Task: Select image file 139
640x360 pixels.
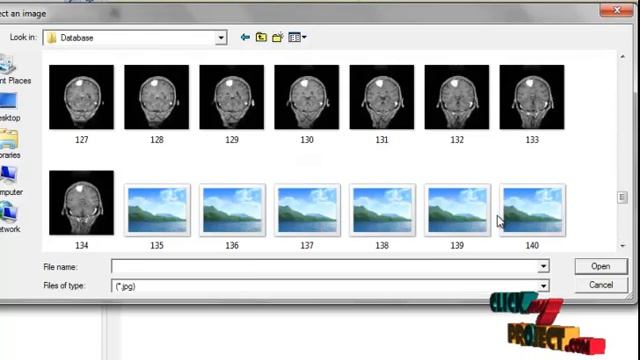Action: click(457, 210)
